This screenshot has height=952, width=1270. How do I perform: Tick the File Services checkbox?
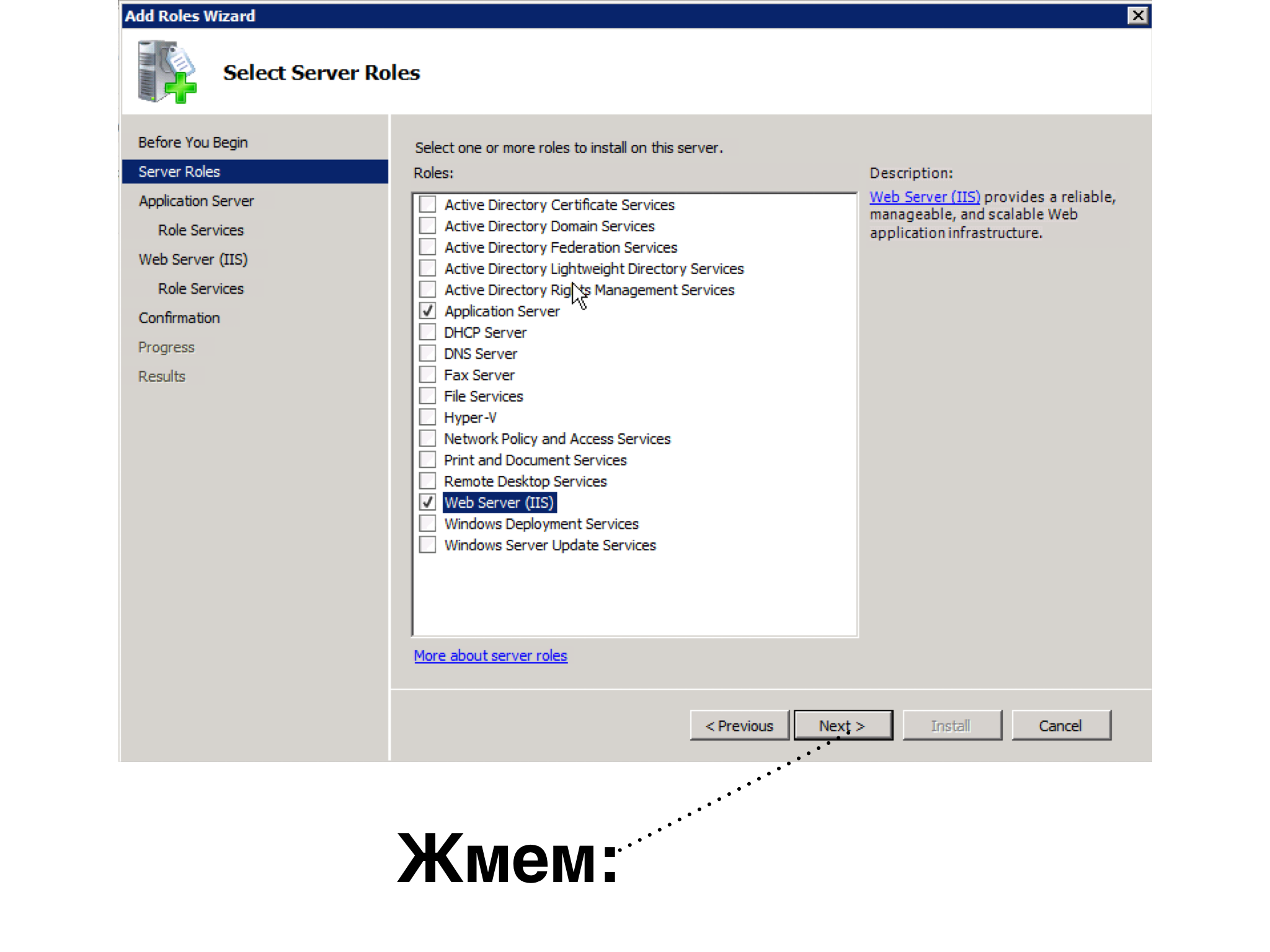click(x=427, y=395)
